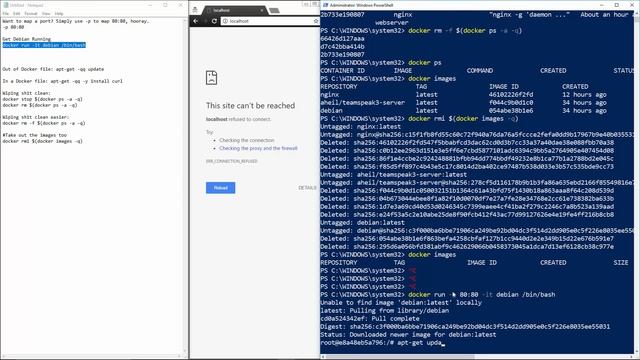Click PowerShell horizontal scrollbar thumb
Screen dimensions: 640x360
(x=400, y=357)
